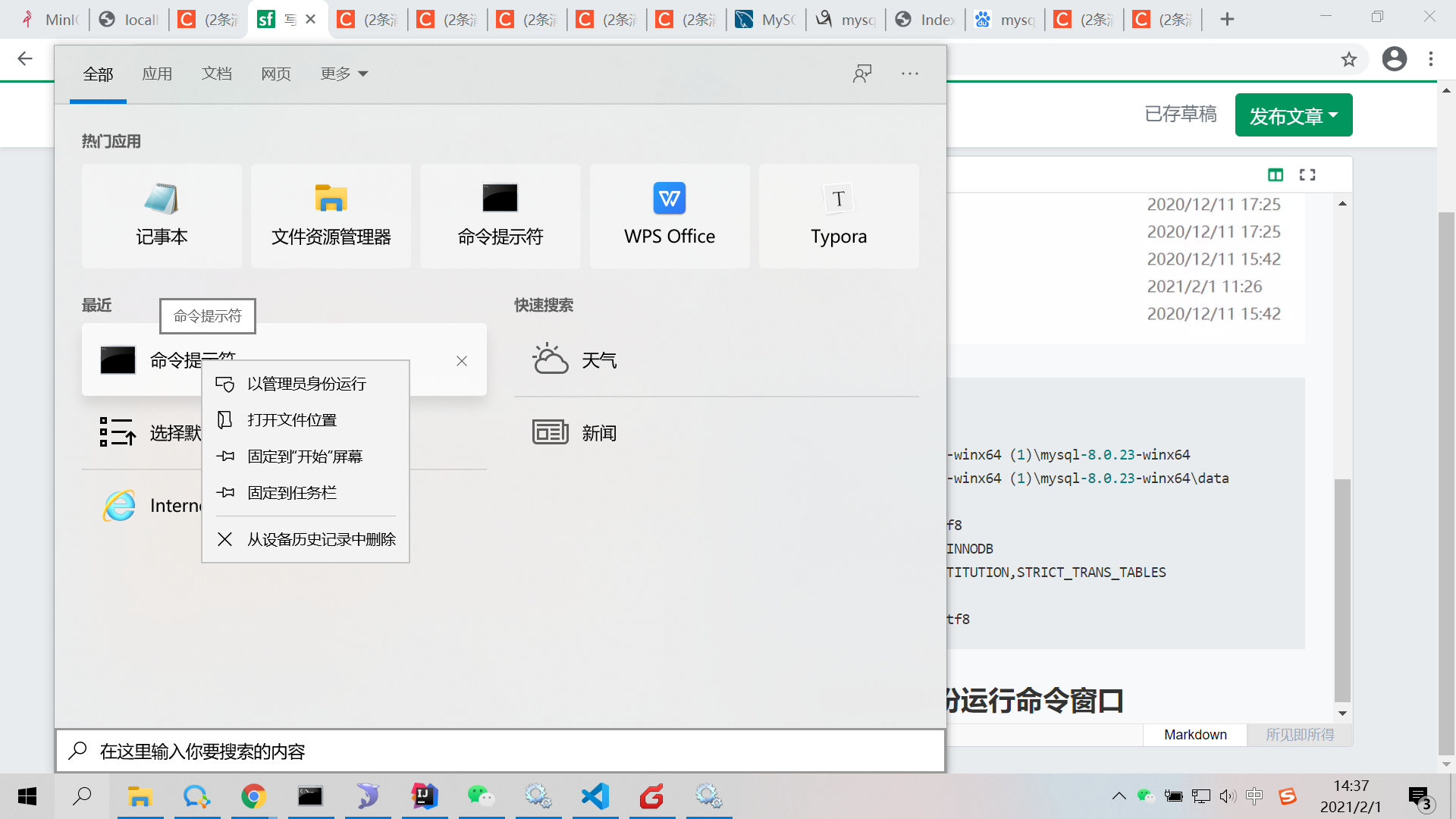Open the File Explorer (文件资源管理器) tile

[x=331, y=216]
